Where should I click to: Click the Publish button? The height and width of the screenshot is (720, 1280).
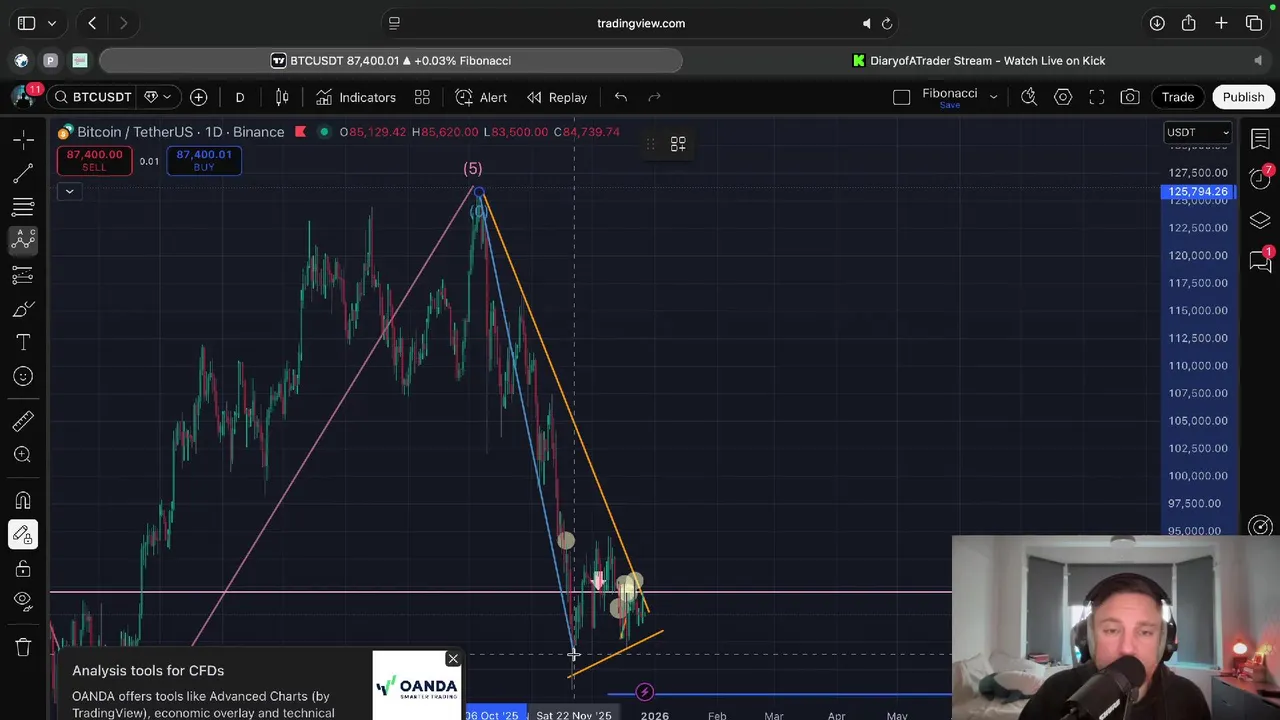pos(1243,97)
